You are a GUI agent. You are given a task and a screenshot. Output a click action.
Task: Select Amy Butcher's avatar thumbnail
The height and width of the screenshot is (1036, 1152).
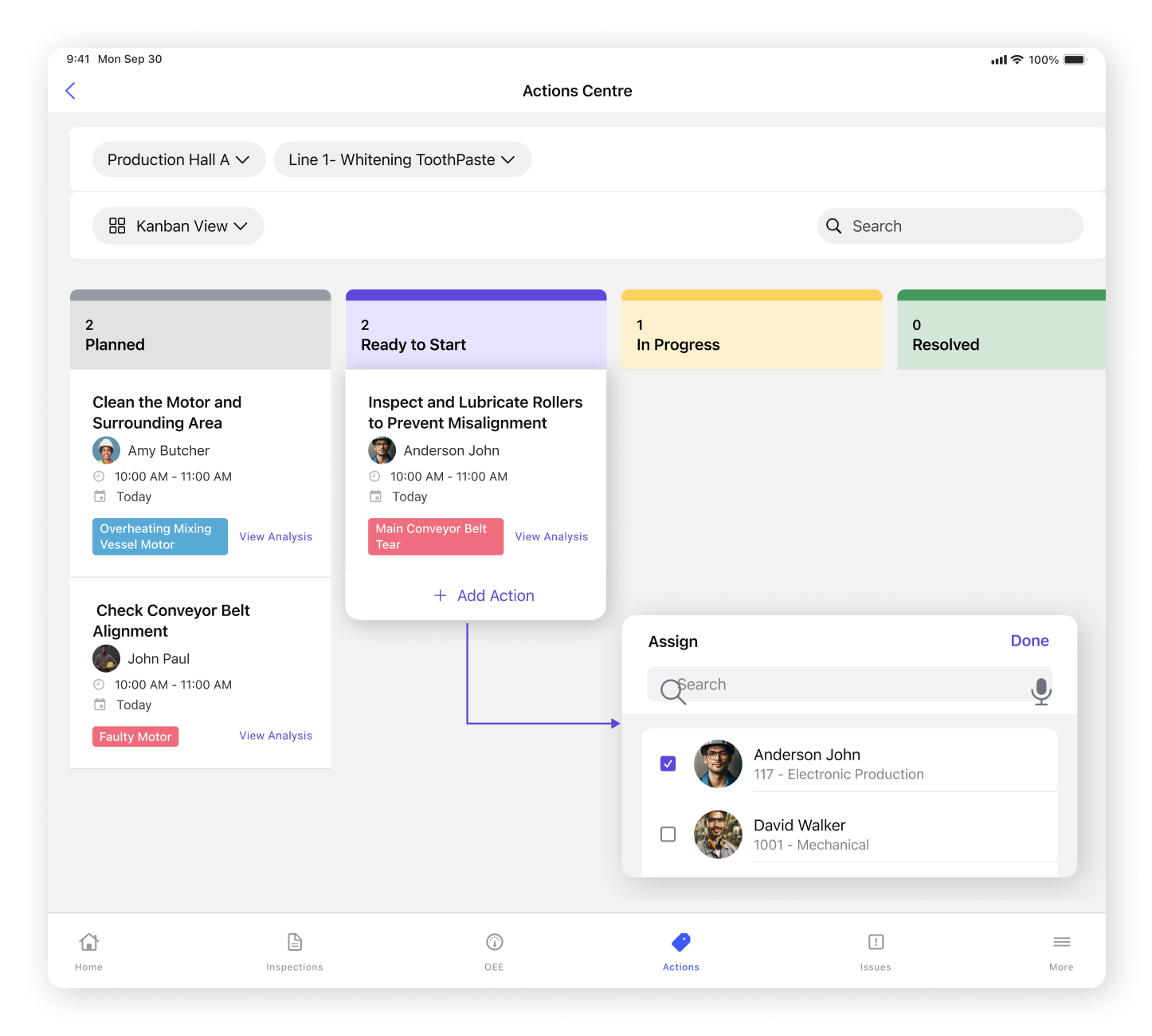tap(107, 450)
